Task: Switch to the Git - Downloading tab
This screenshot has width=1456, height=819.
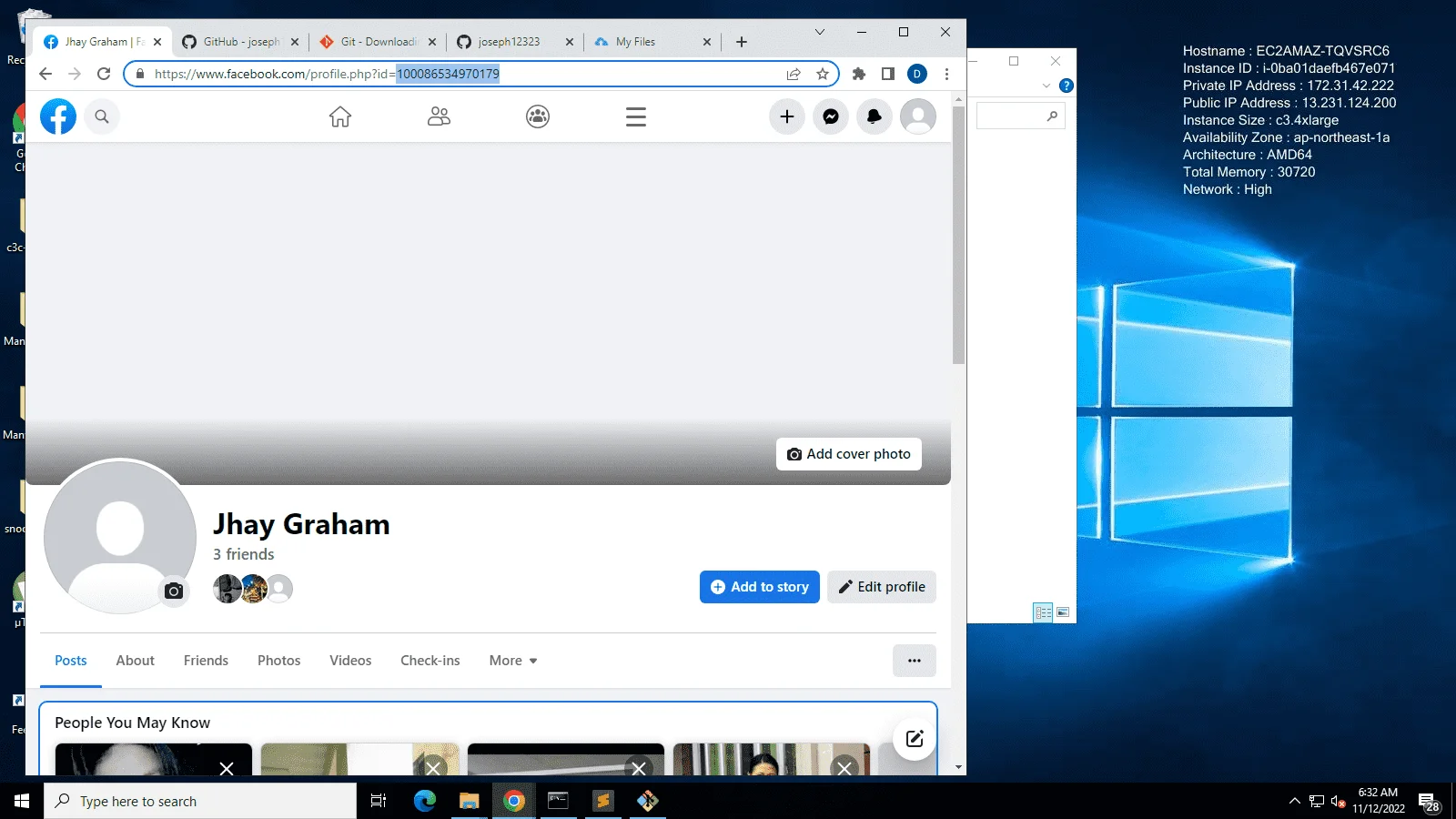Action: (x=378, y=42)
